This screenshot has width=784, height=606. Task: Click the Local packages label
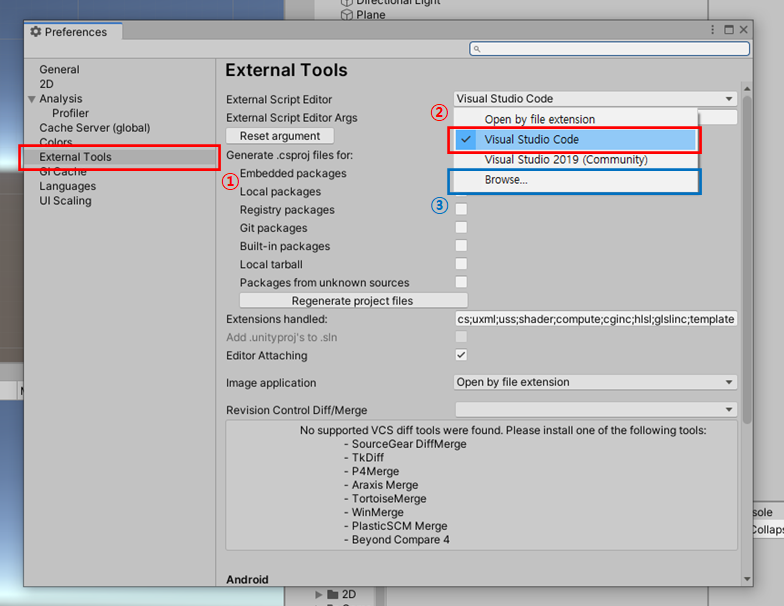click(280, 192)
